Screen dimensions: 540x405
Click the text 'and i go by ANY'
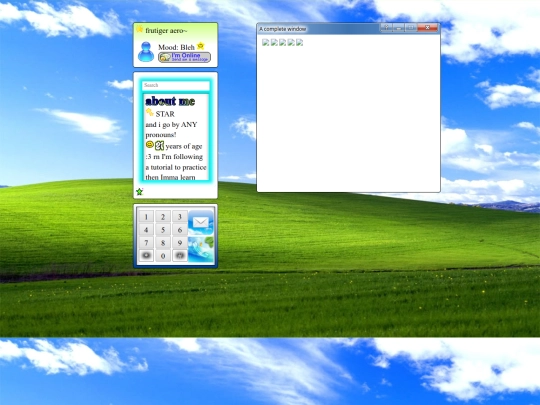(171, 124)
